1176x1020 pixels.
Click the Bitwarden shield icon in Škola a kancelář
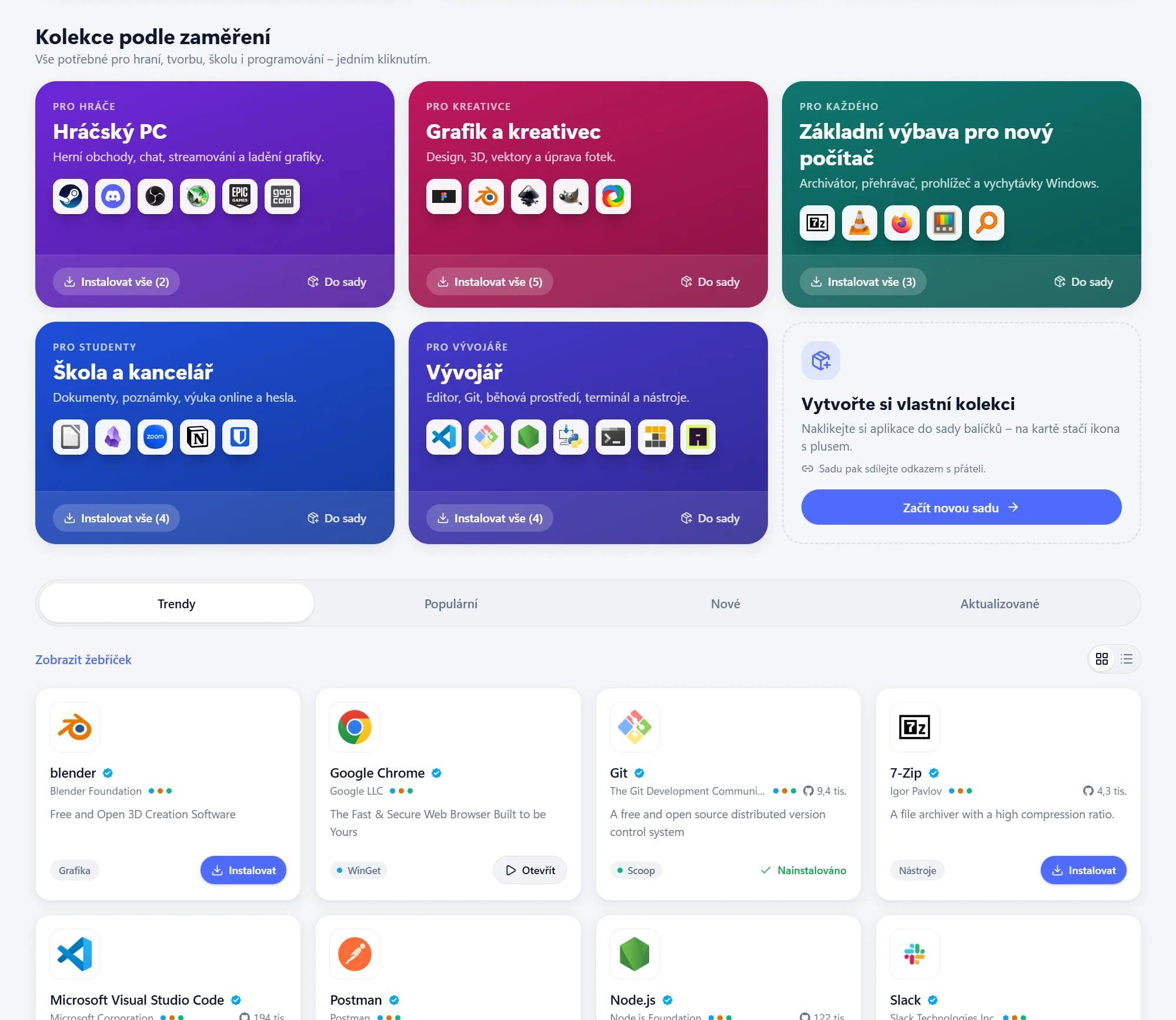[240, 437]
